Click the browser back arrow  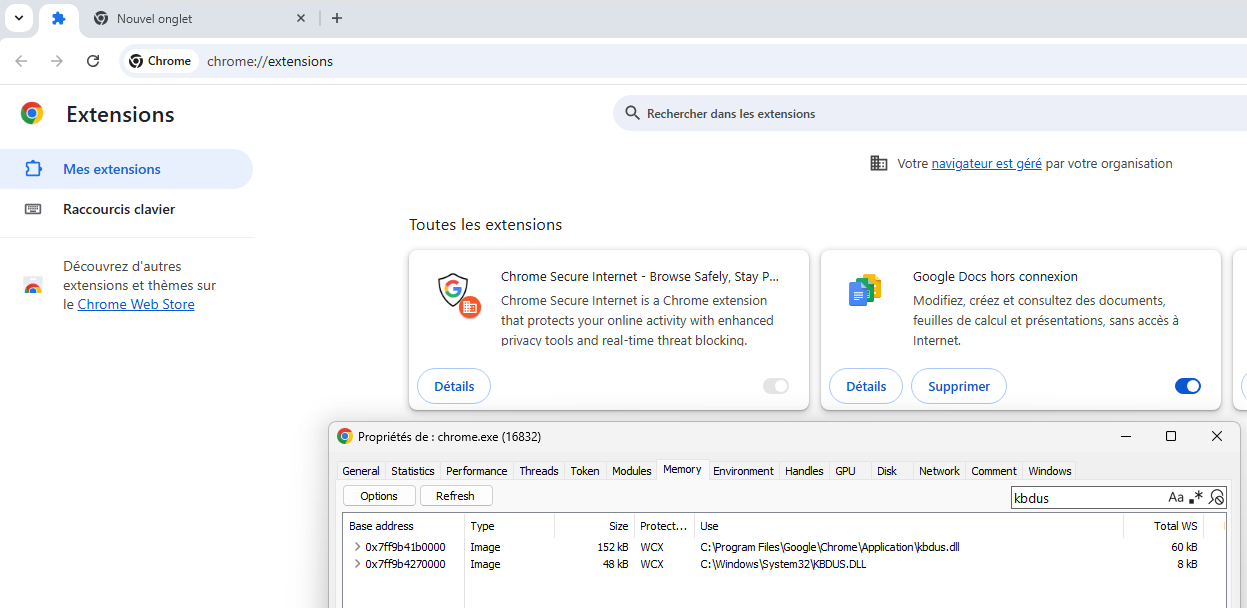click(x=21, y=61)
